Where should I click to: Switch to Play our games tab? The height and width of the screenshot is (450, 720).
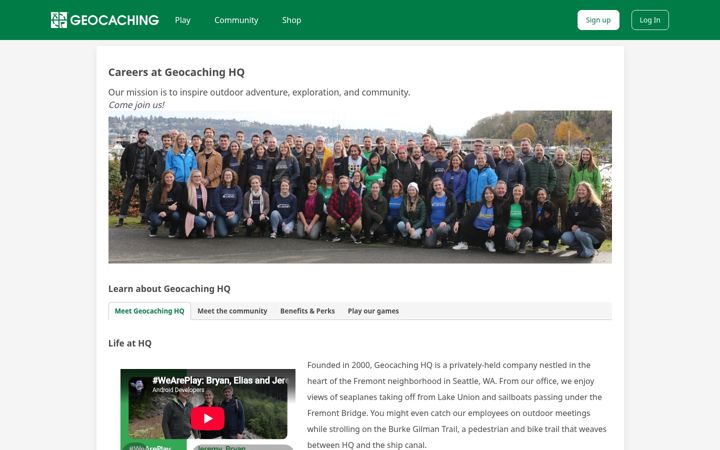(373, 311)
